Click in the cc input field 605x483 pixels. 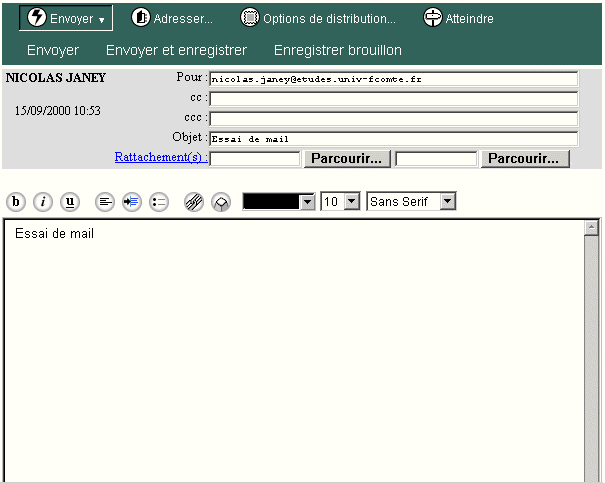click(393, 98)
